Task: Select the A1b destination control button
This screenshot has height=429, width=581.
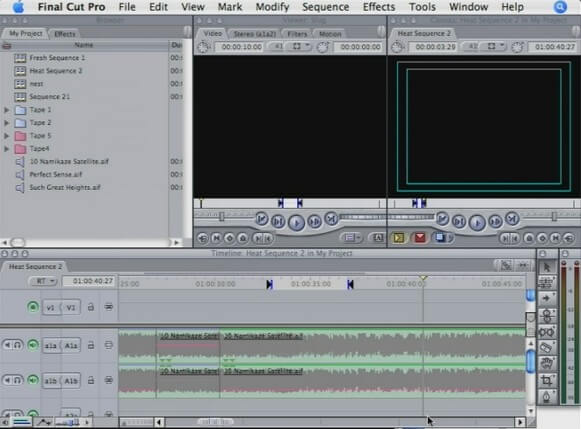Action: (71, 380)
